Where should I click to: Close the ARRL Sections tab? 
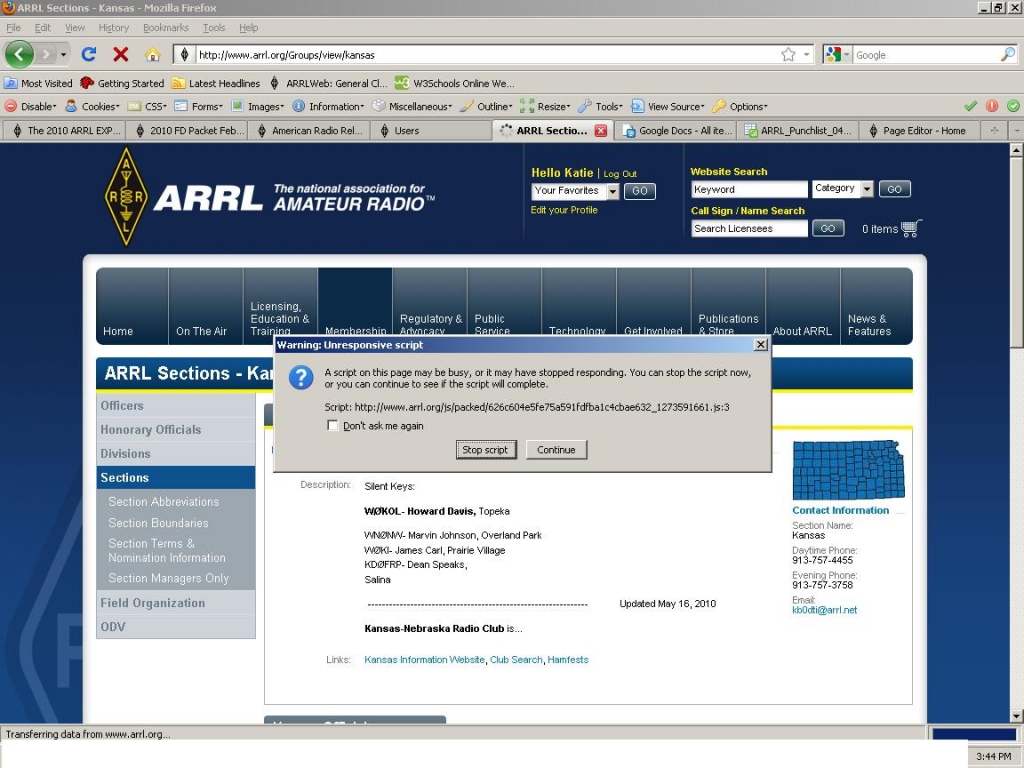point(601,131)
